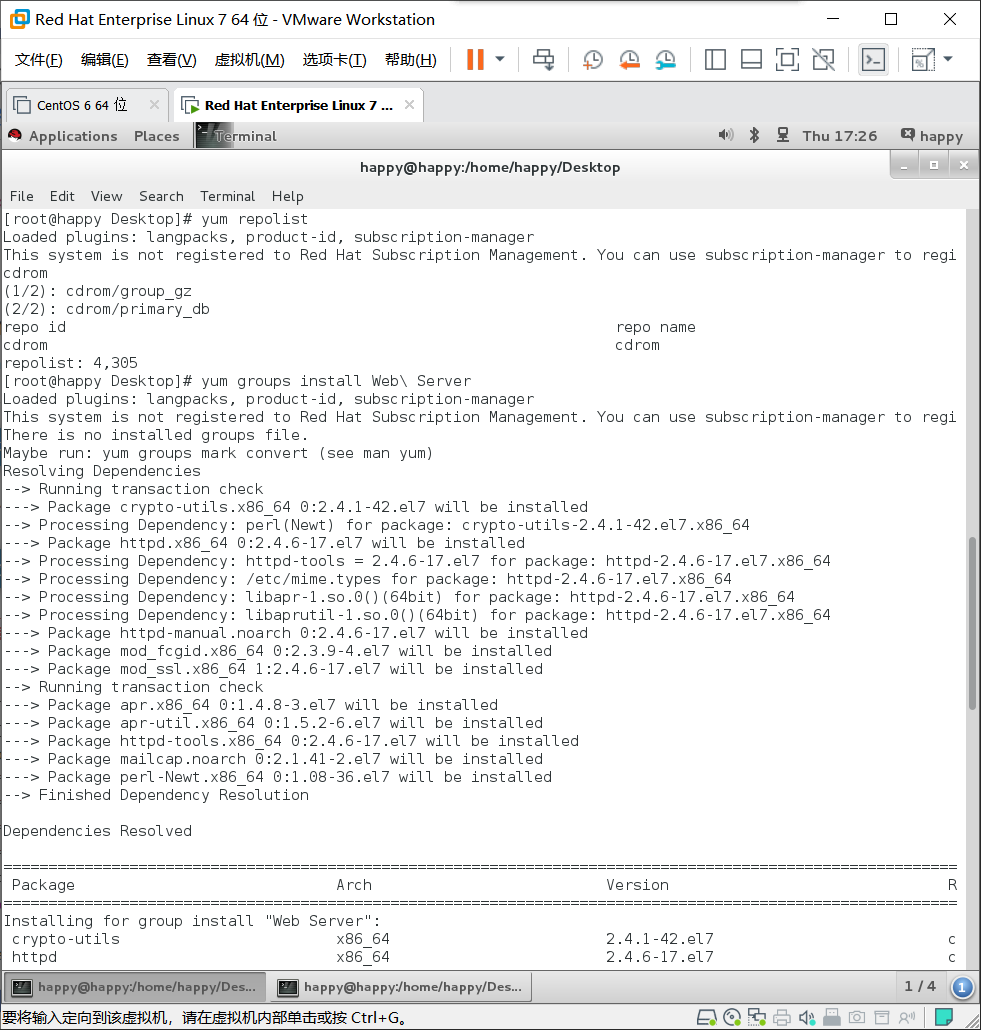This screenshot has width=981, height=1030.
Task: Click the terminal vertical scrollbar thumb
Action: point(972,623)
